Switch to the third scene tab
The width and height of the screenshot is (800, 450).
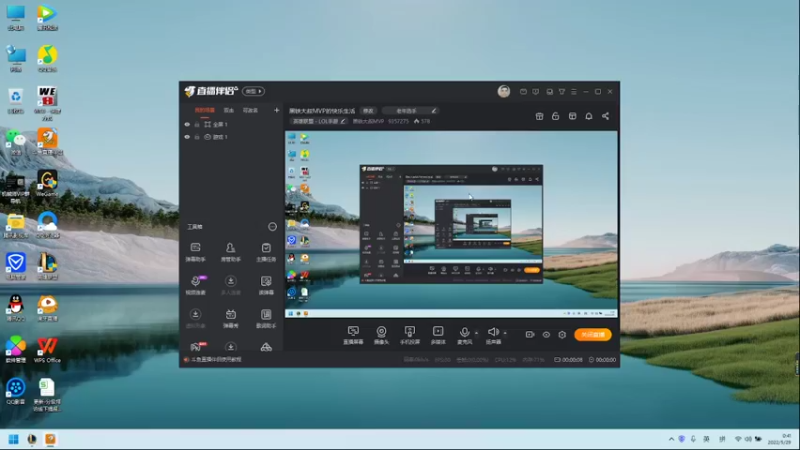[250, 110]
